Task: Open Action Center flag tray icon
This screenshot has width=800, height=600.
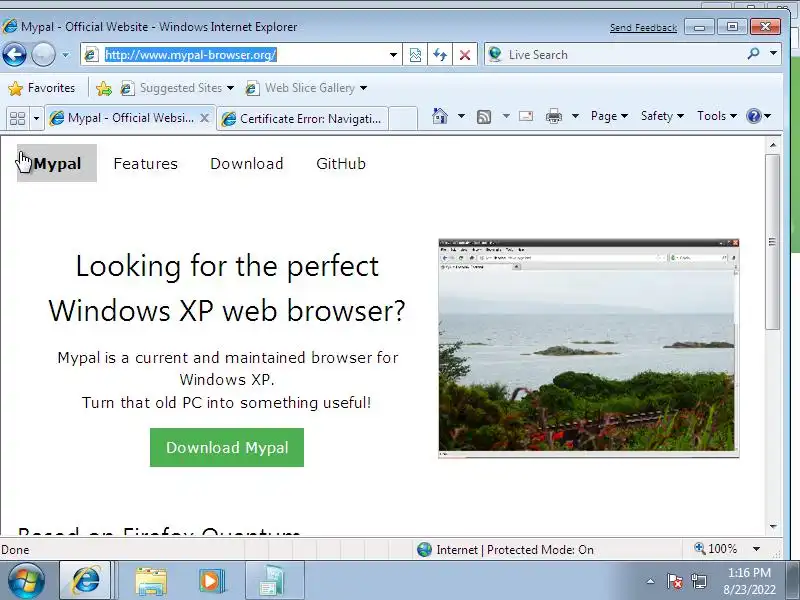Action: pyautogui.click(x=674, y=581)
